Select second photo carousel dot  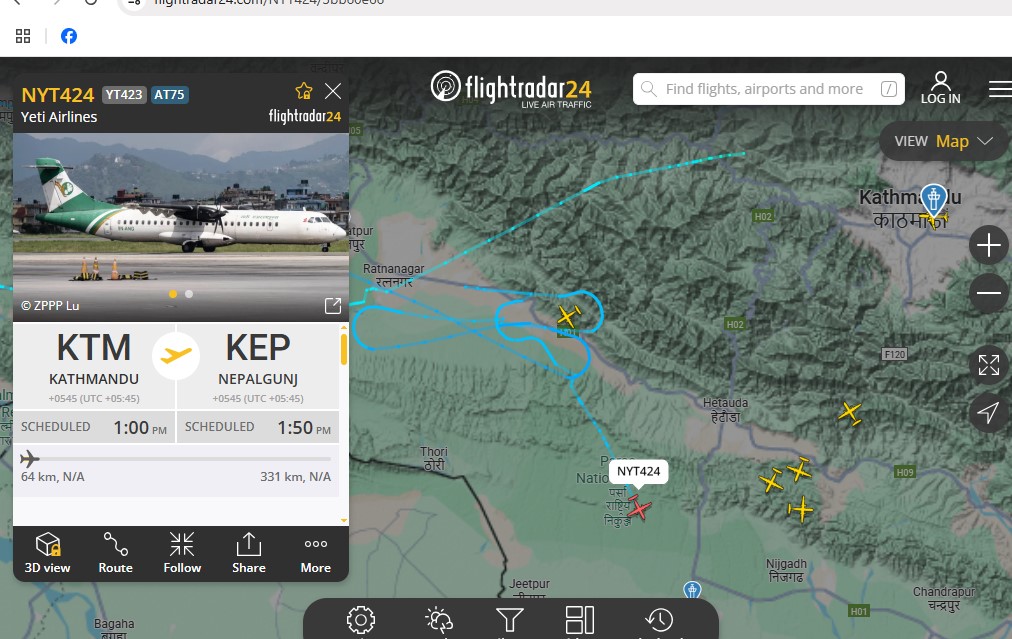coord(189,294)
